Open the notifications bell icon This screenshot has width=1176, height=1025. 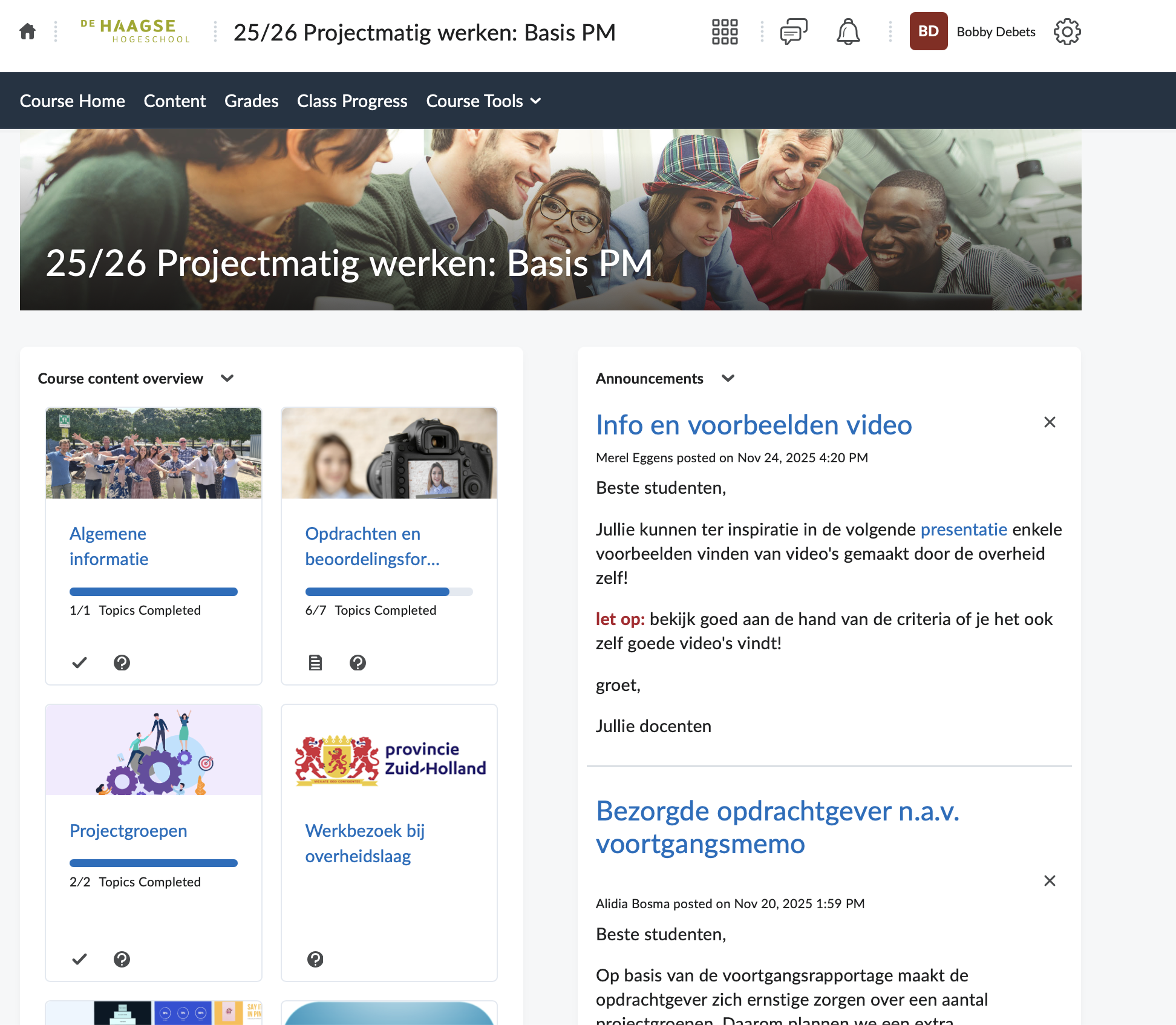848,31
